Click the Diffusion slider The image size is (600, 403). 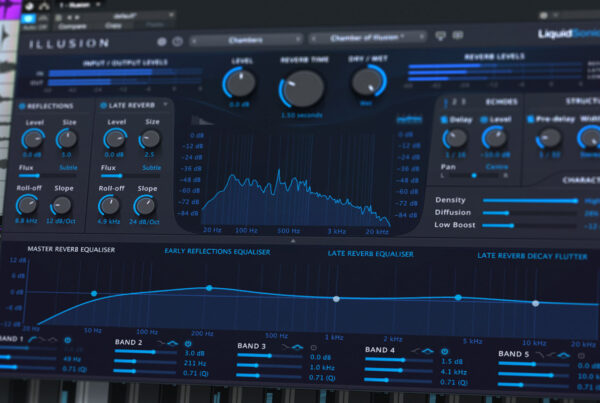coord(530,213)
